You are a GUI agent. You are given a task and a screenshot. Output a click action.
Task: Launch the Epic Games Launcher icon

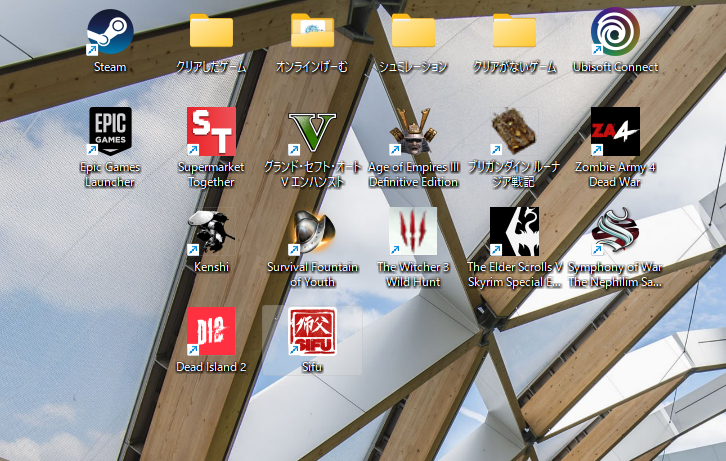click(x=110, y=131)
